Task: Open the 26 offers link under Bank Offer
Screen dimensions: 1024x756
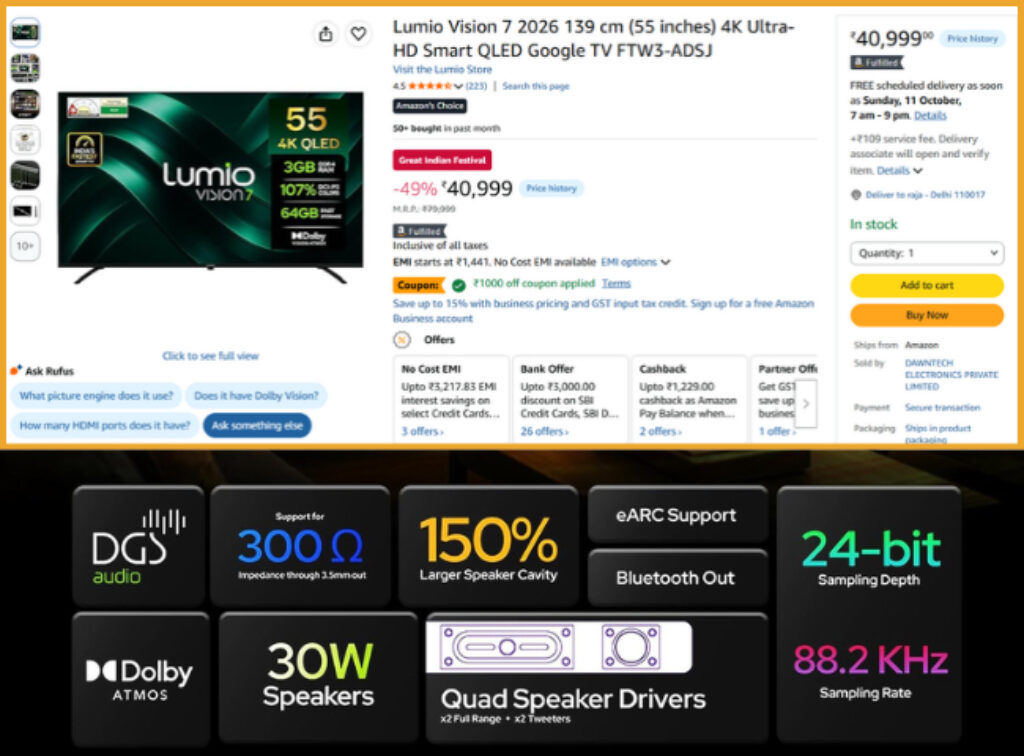Action: (x=544, y=432)
